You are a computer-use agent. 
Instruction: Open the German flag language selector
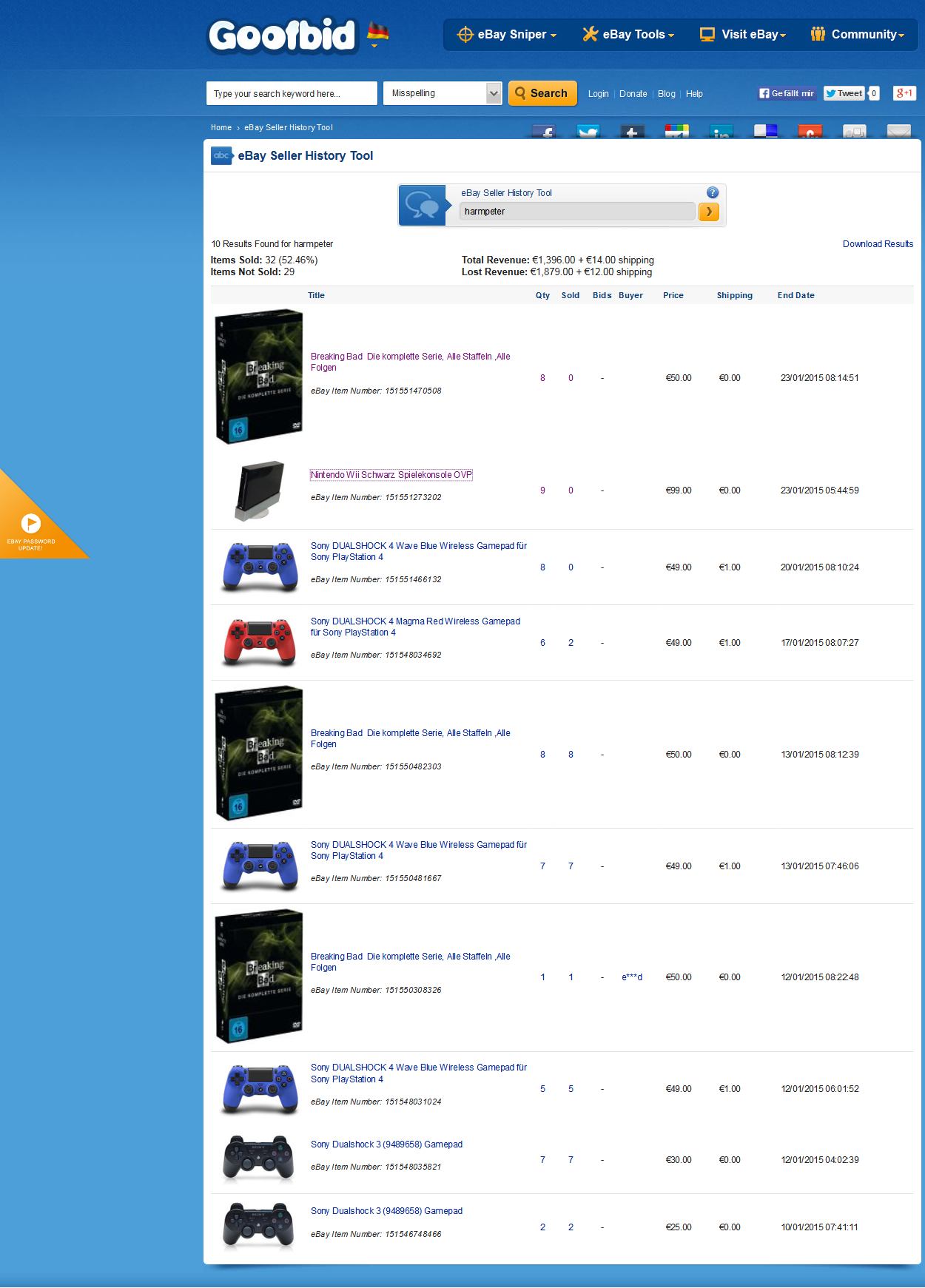pos(377,34)
